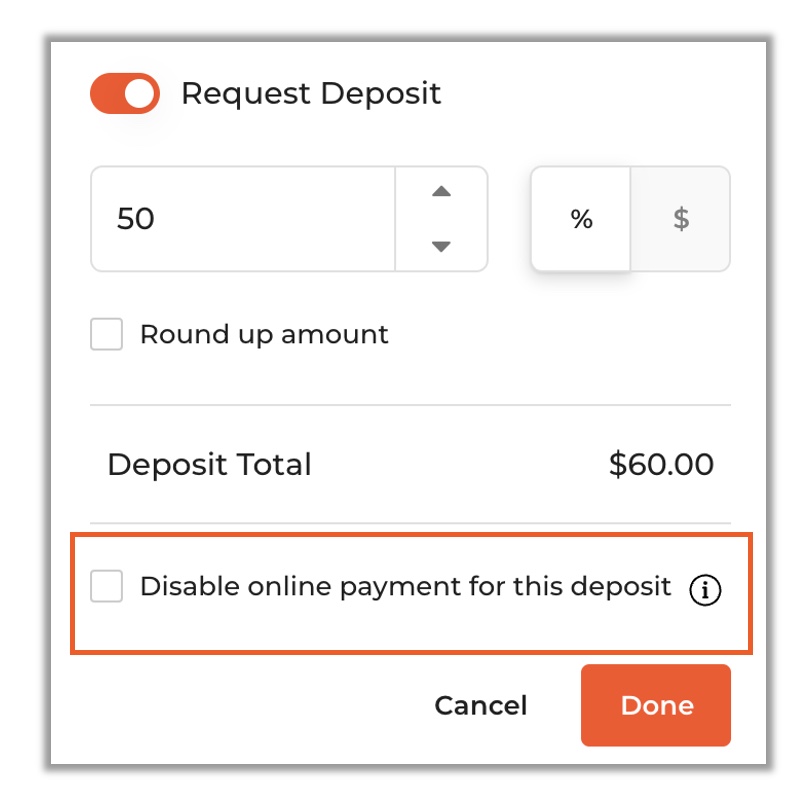Click the empty space inside the orange highlighted section
This screenshot has height=798, width=806.
pos(411,630)
